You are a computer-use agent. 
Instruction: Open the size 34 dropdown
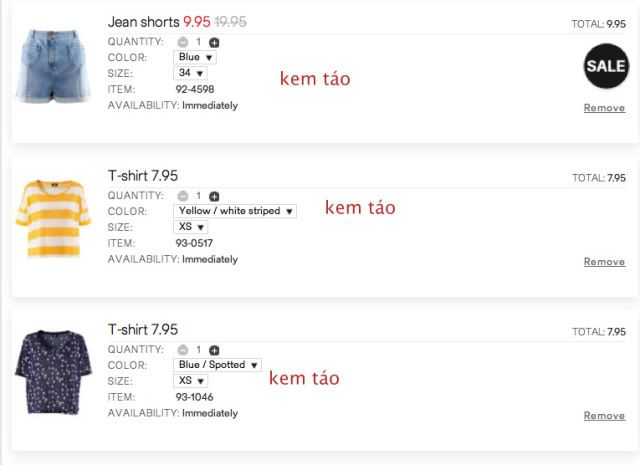pyautogui.click(x=190, y=73)
